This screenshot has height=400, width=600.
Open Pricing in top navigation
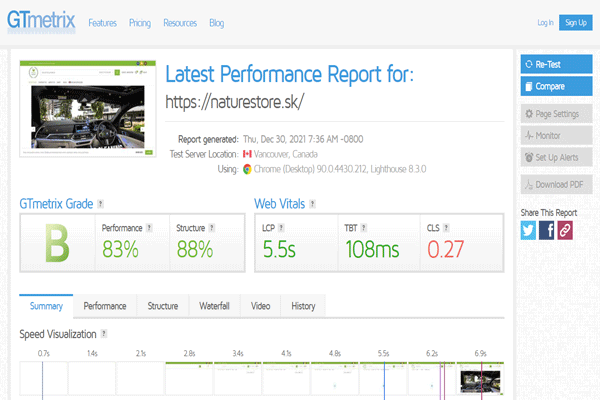pyautogui.click(x=140, y=22)
